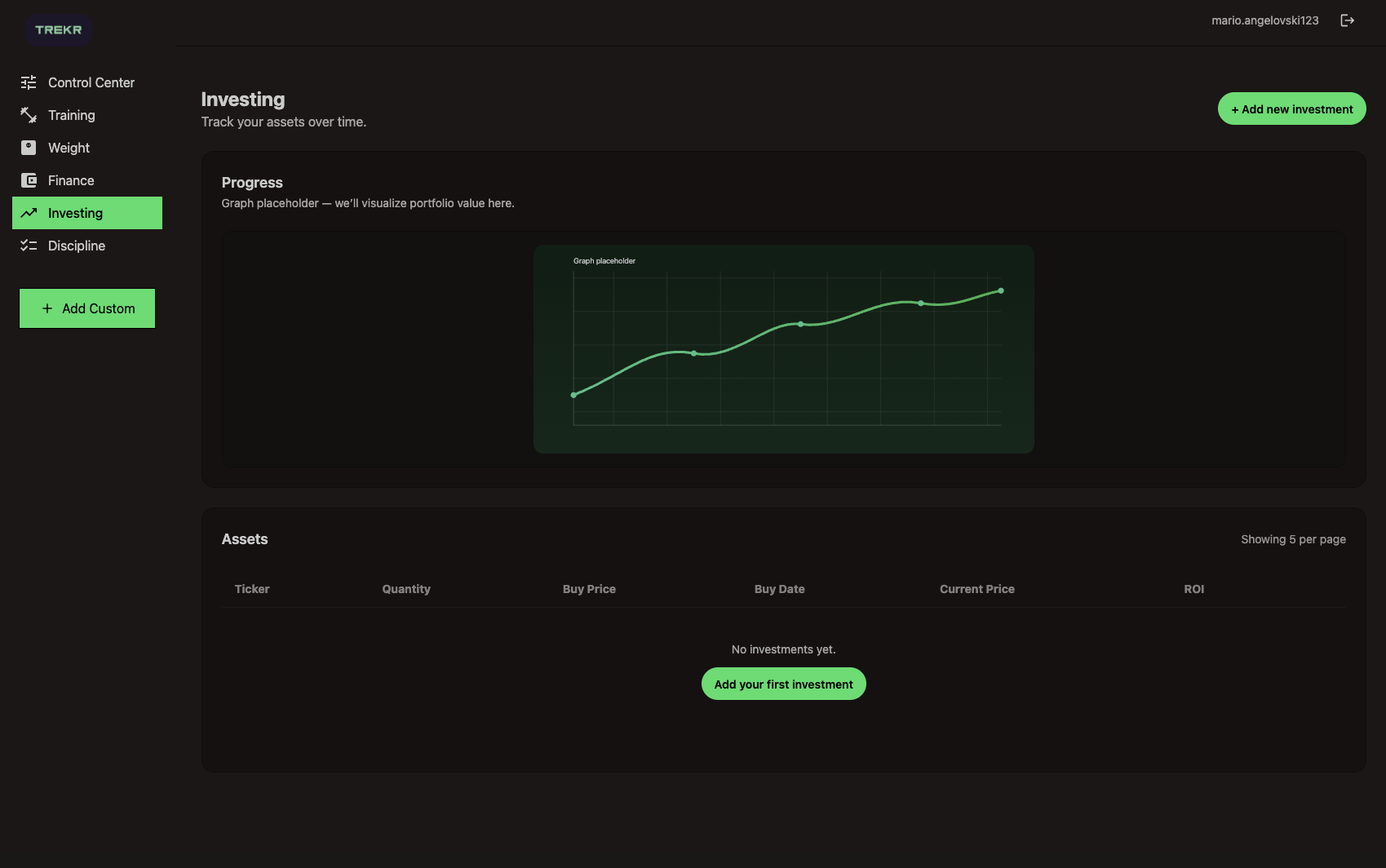Click the plus icon in Add Custom

[47, 308]
